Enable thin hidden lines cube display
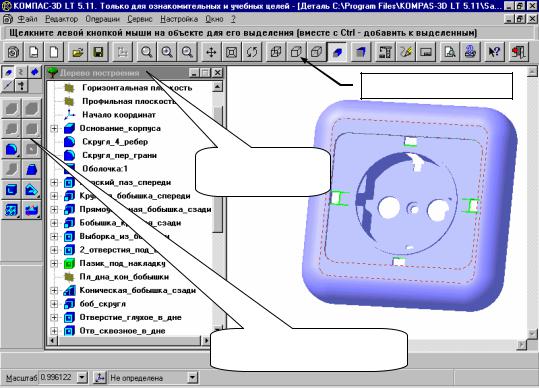 point(317,52)
